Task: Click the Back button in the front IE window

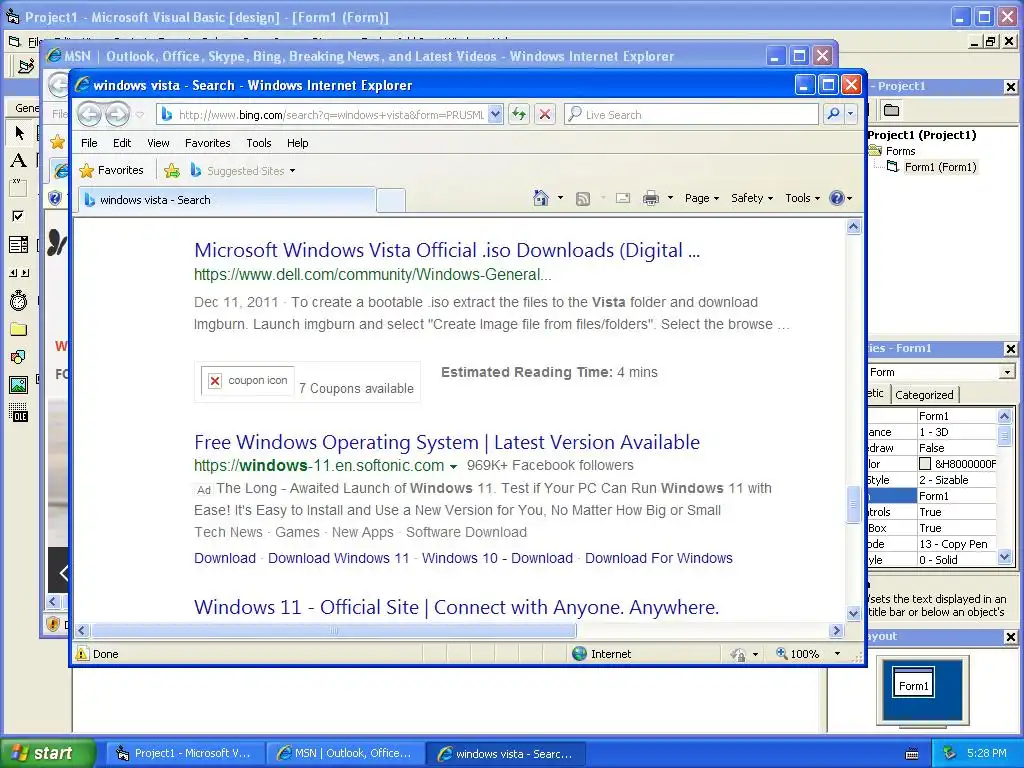Action: coord(89,114)
